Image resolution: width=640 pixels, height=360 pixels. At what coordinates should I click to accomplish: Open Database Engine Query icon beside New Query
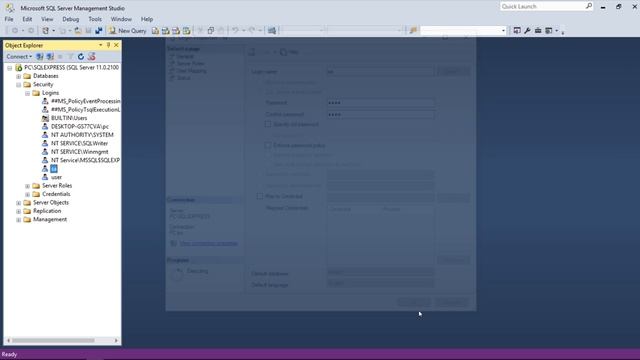coord(155,31)
